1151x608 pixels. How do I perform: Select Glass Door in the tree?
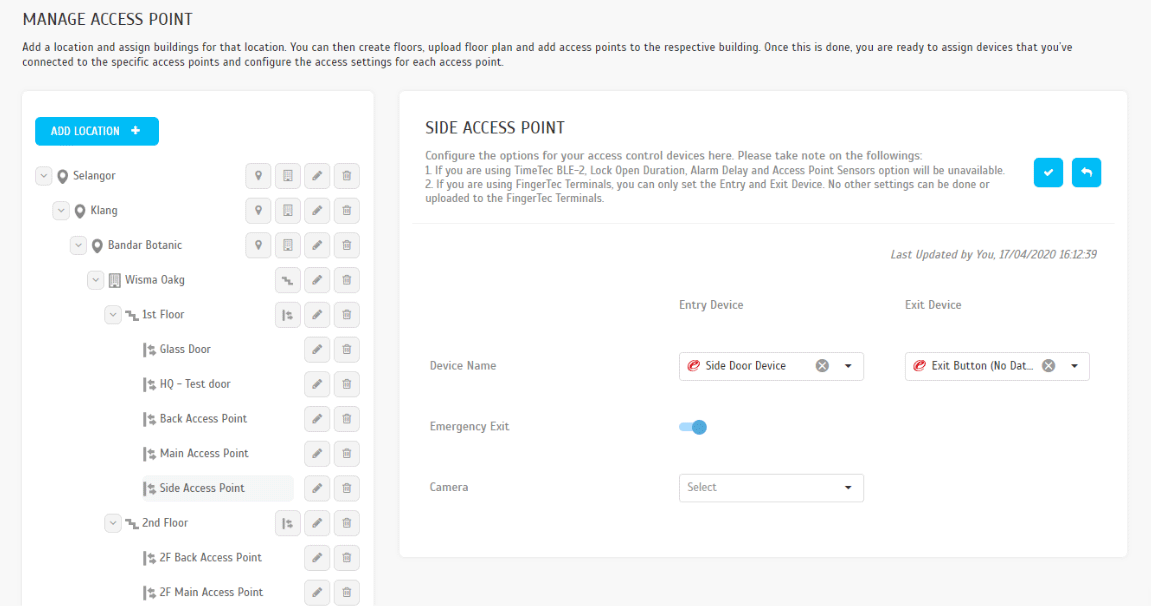185,350
